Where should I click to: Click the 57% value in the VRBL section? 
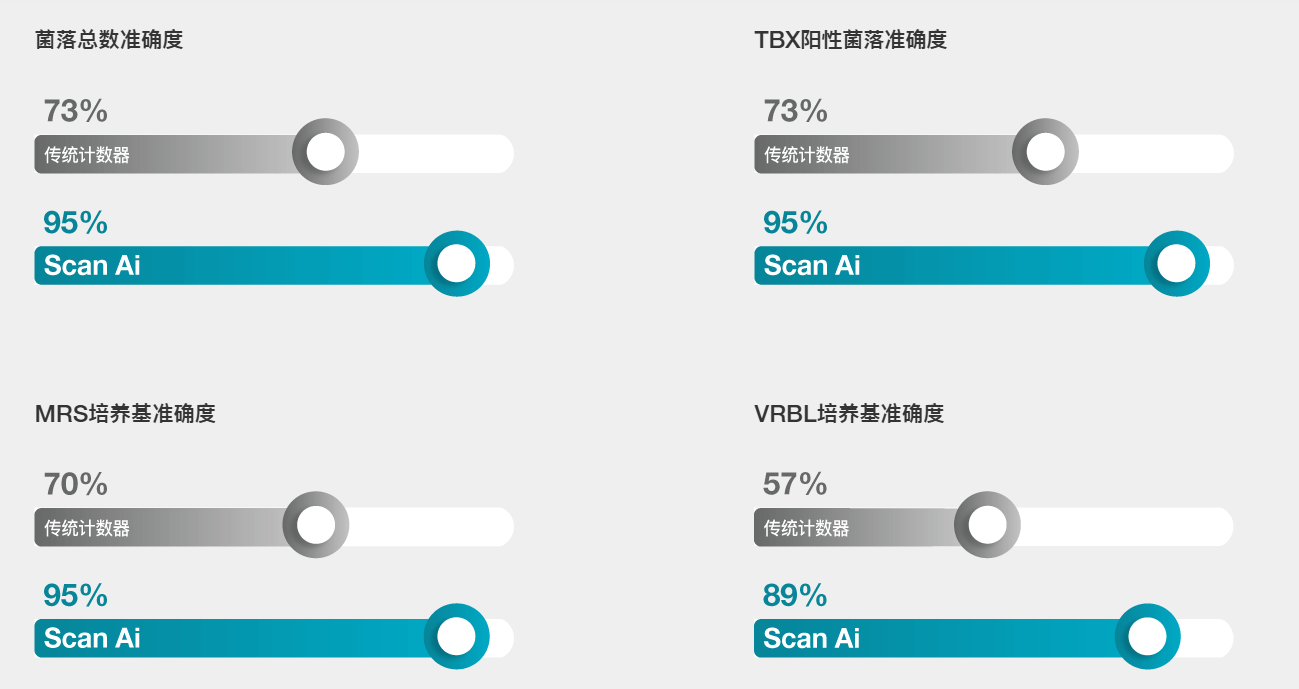pyautogui.click(x=795, y=485)
